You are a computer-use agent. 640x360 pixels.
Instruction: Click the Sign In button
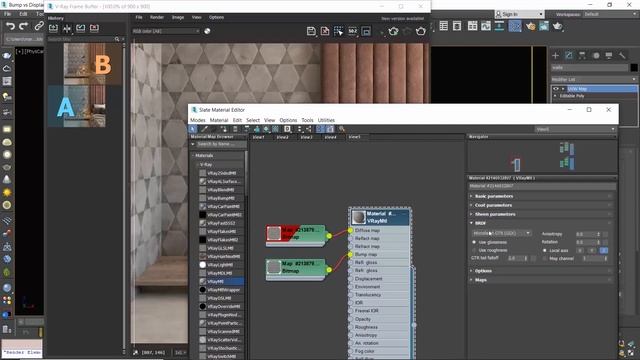pyautogui.click(x=520, y=14)
